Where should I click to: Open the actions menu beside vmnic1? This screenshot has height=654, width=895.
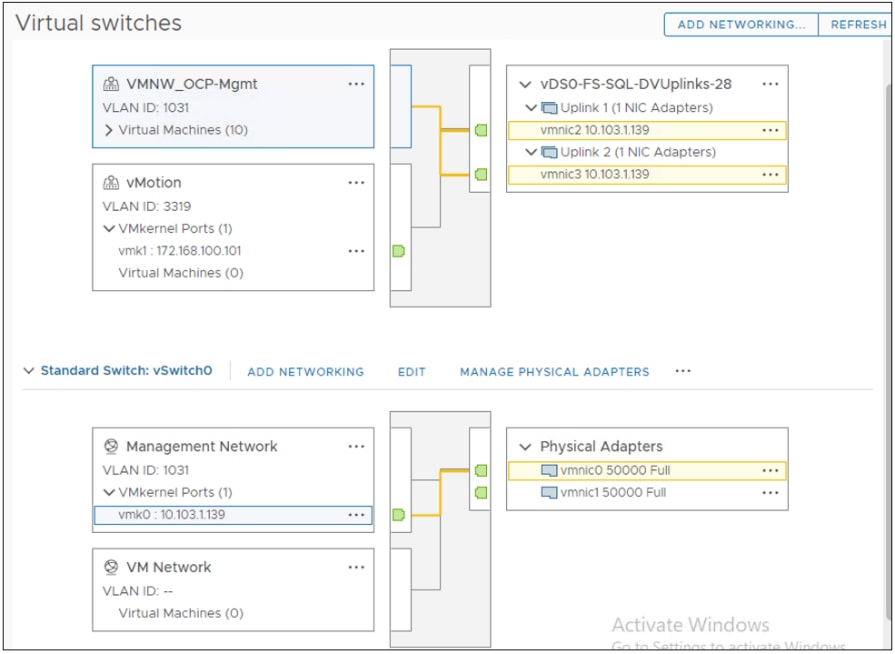(770, 492)
